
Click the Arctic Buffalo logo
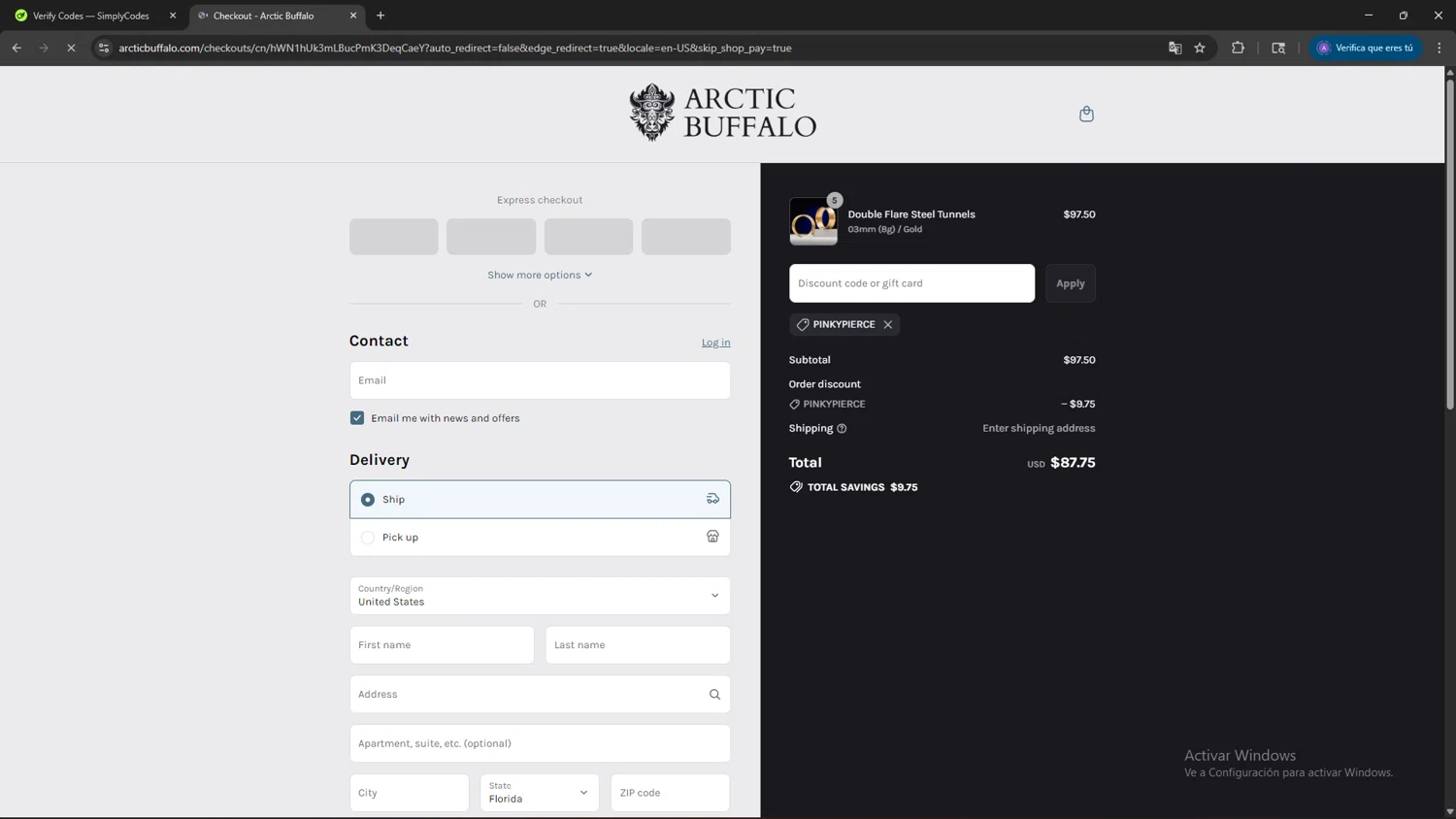[722, 113]
